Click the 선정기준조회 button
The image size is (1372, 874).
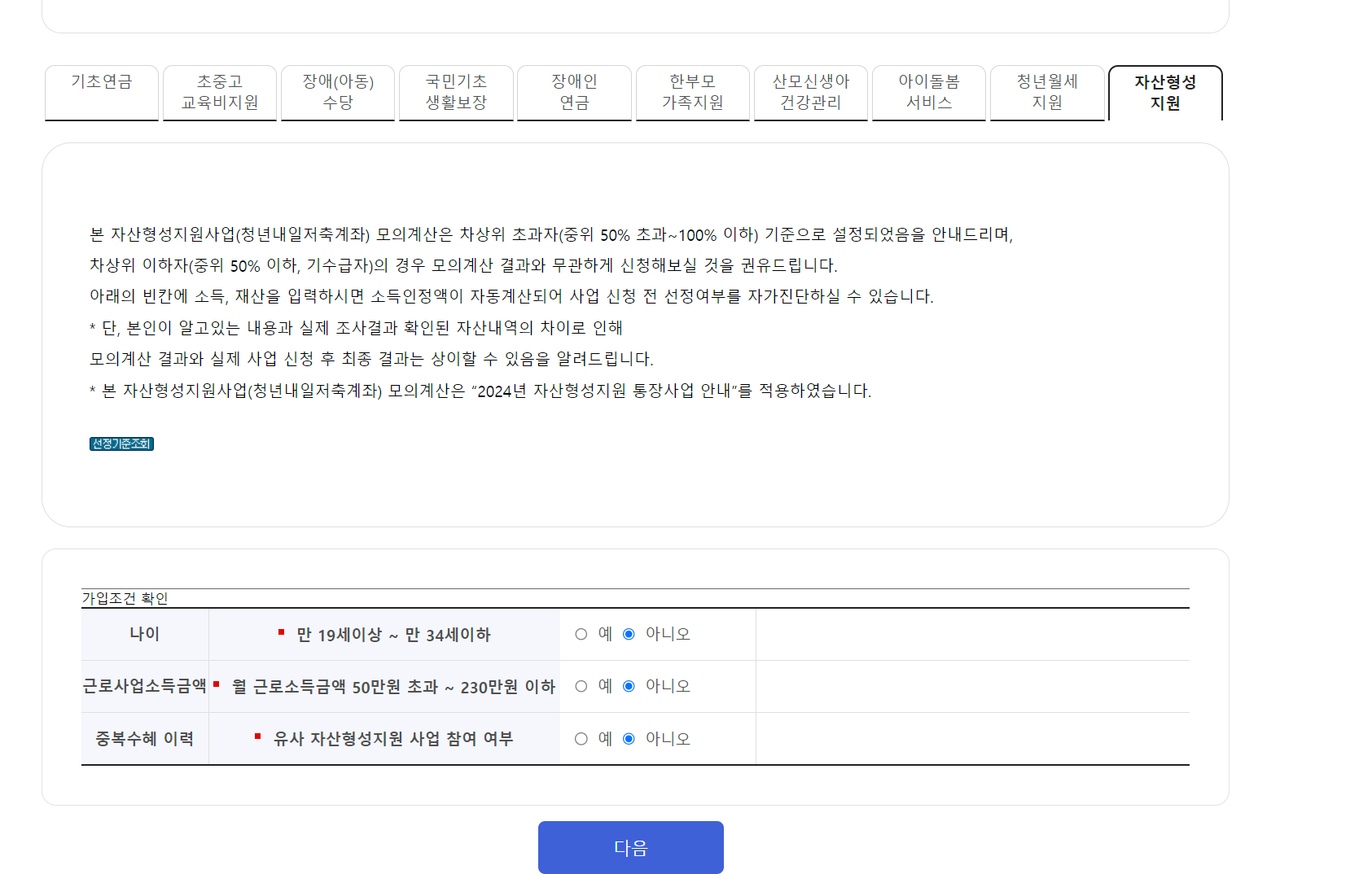click(x=121, y=444)
